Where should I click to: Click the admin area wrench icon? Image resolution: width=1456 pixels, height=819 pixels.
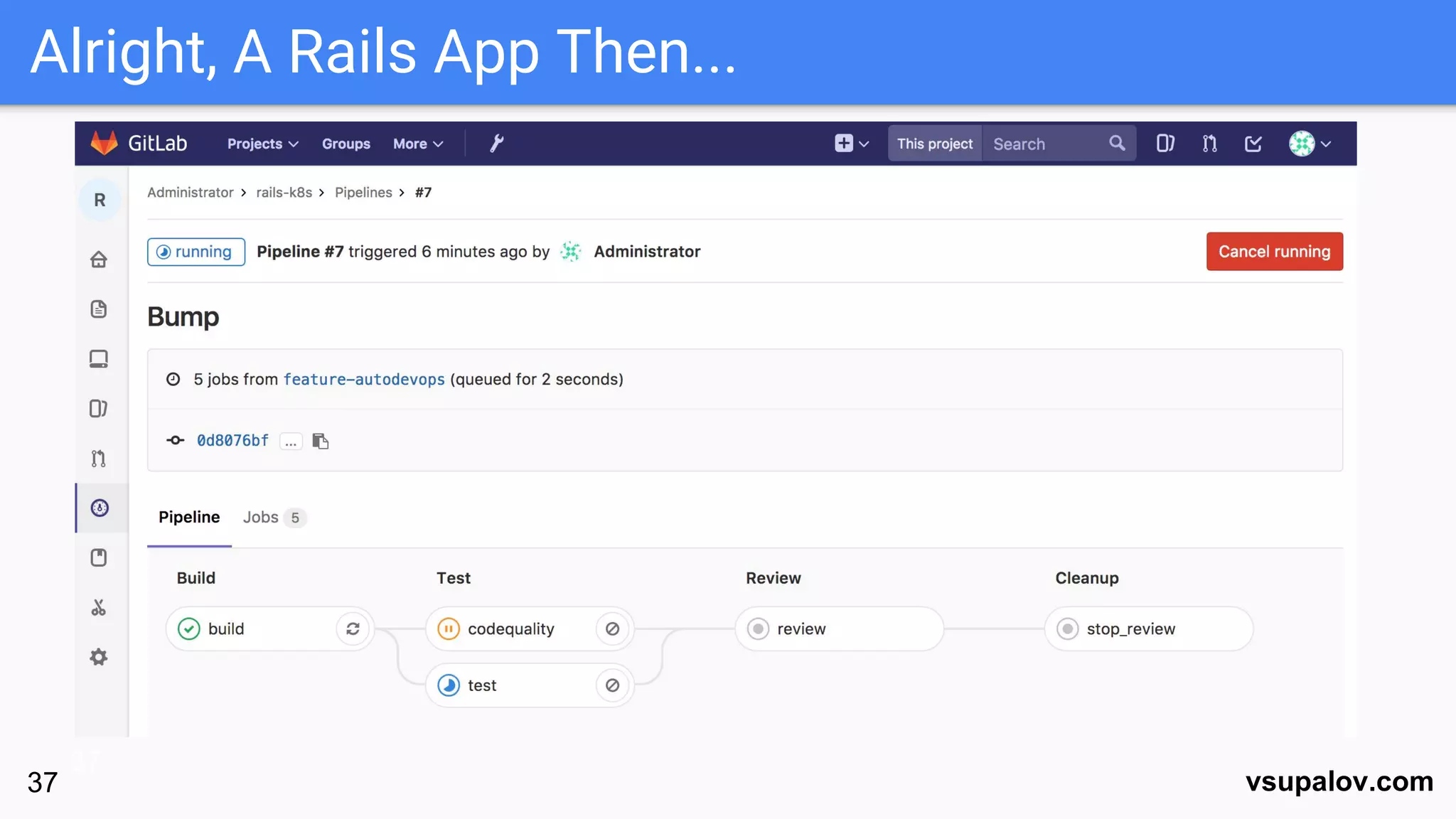(x=496, y=144)
